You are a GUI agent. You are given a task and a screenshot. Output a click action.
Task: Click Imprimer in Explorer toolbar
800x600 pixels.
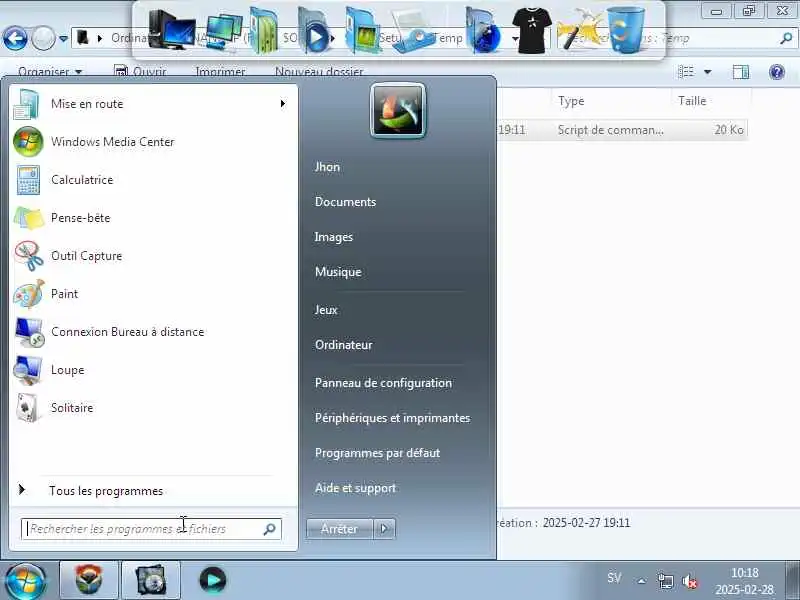tap(220, 71)
